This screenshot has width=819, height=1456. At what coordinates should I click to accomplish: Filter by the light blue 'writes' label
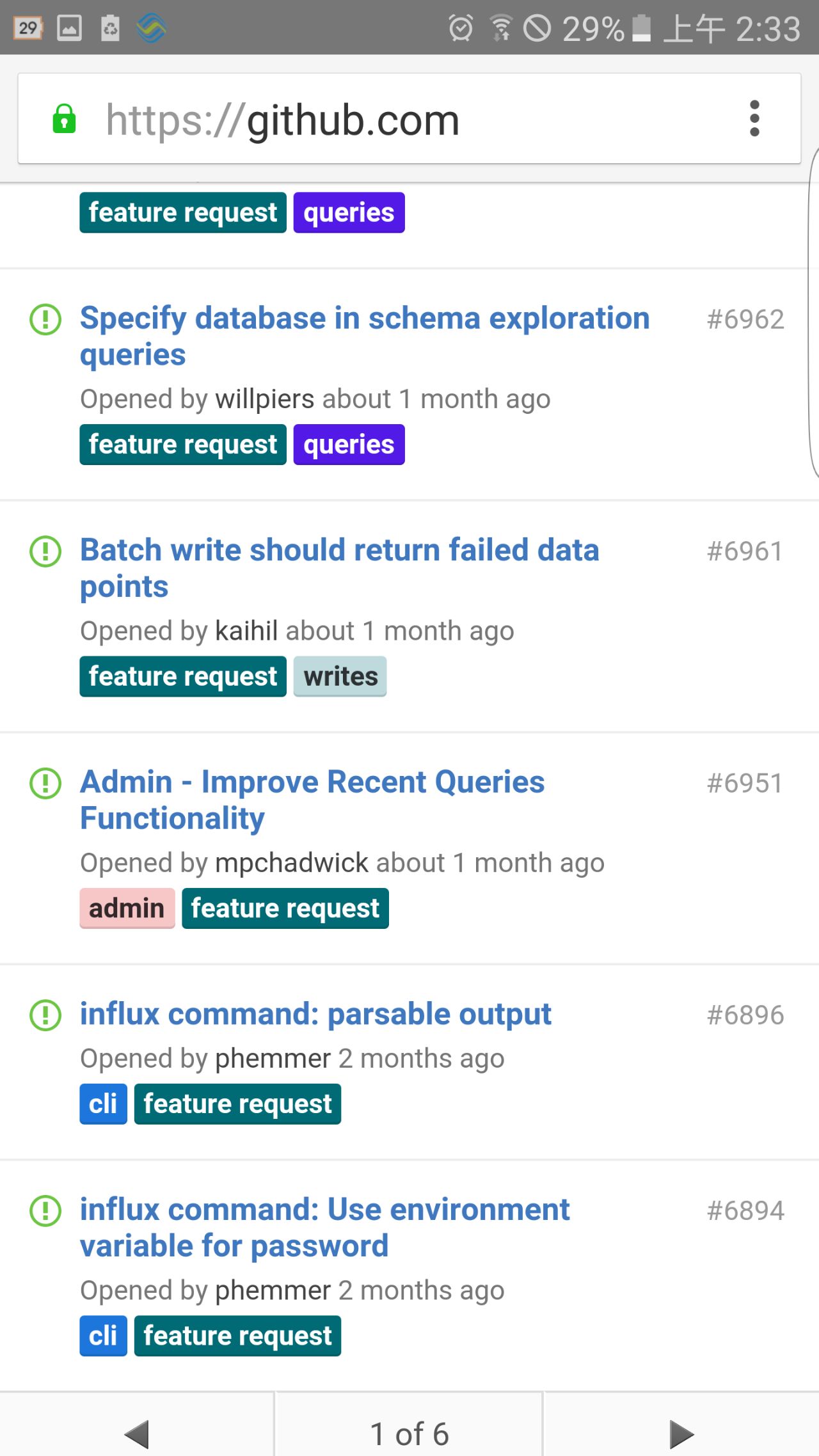point(340,677)
